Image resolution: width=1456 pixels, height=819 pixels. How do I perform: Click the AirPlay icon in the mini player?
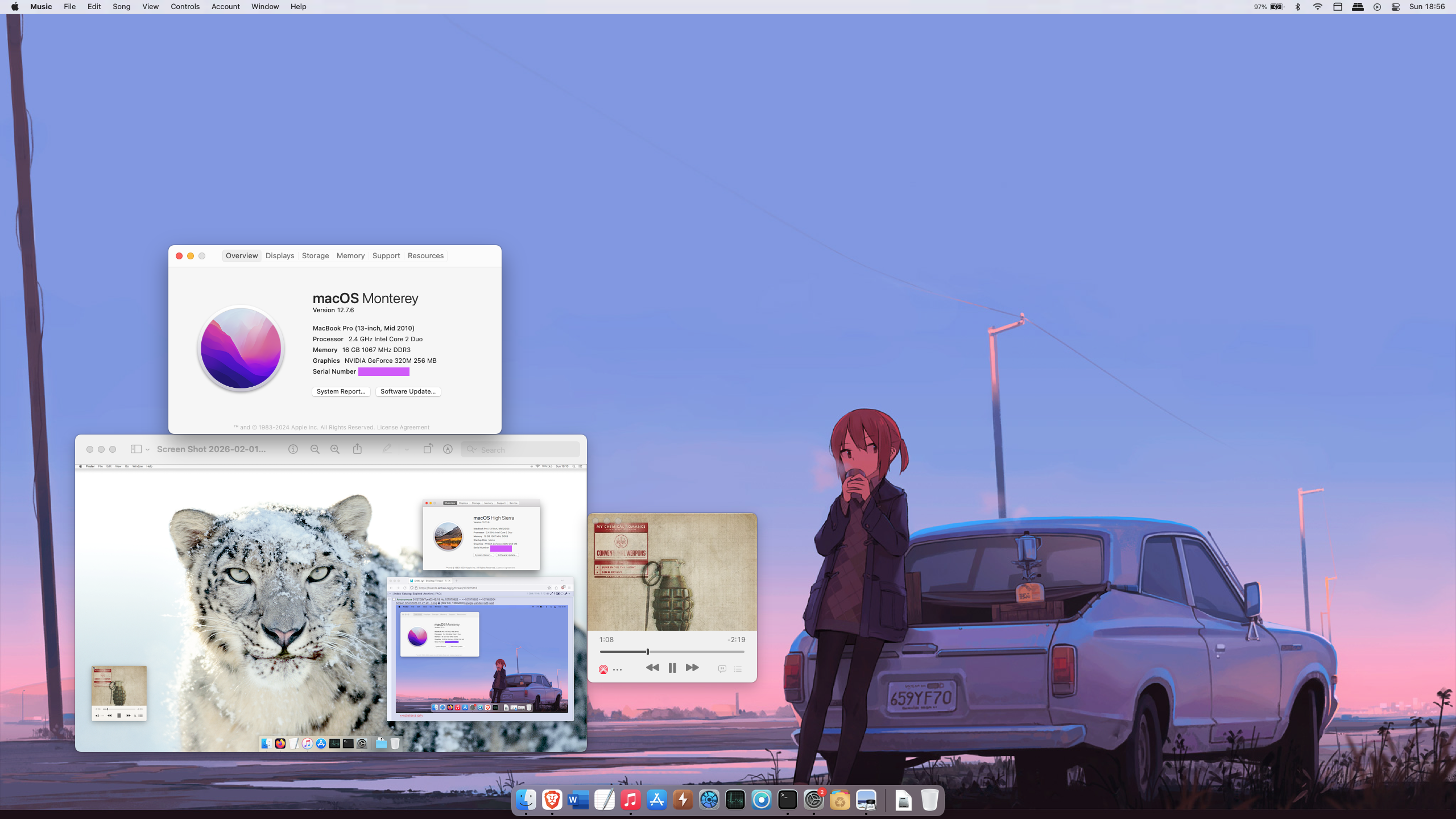click(603, 669)
